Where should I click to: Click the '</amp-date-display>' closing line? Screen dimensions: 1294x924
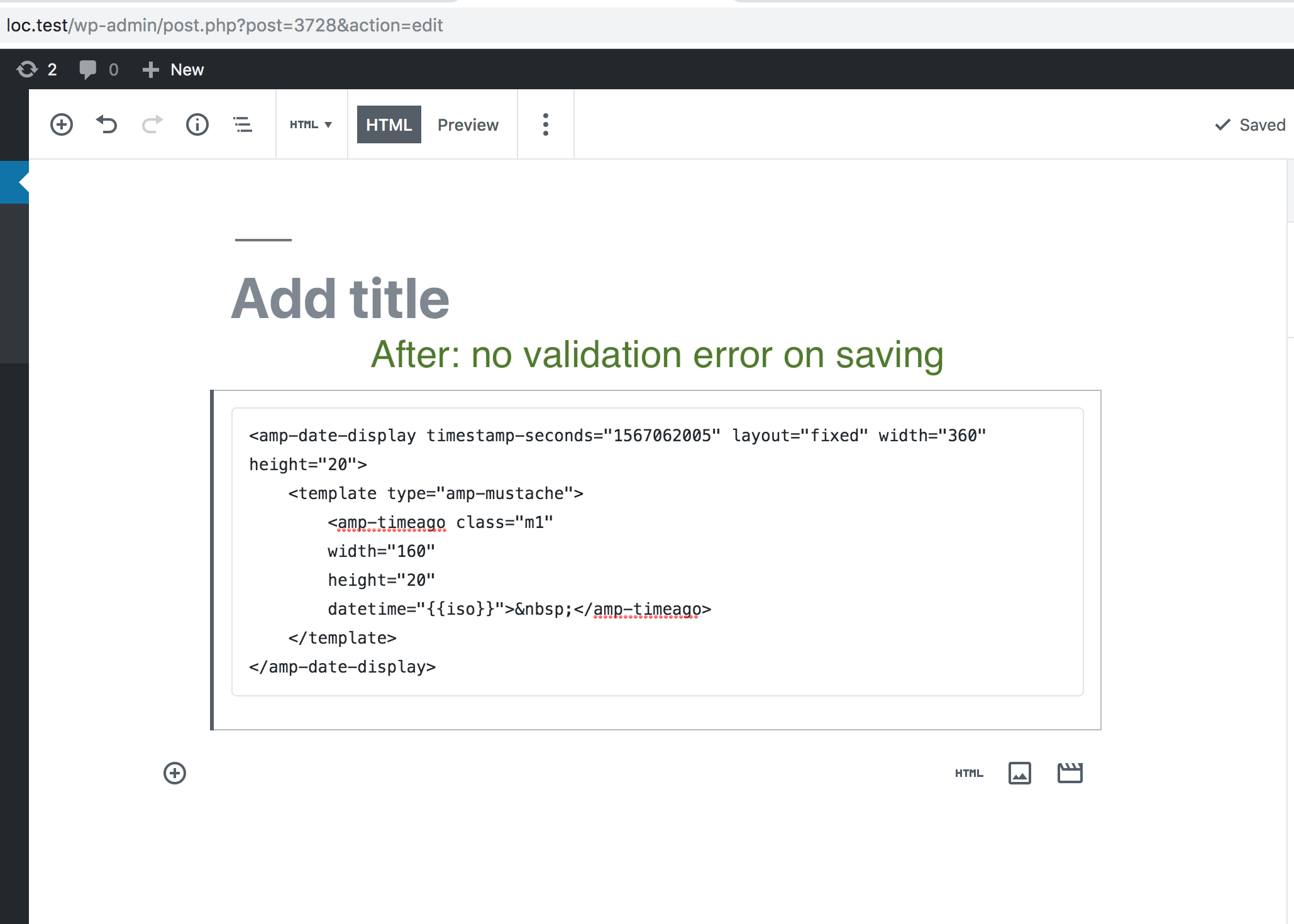(x=342, y=667)
